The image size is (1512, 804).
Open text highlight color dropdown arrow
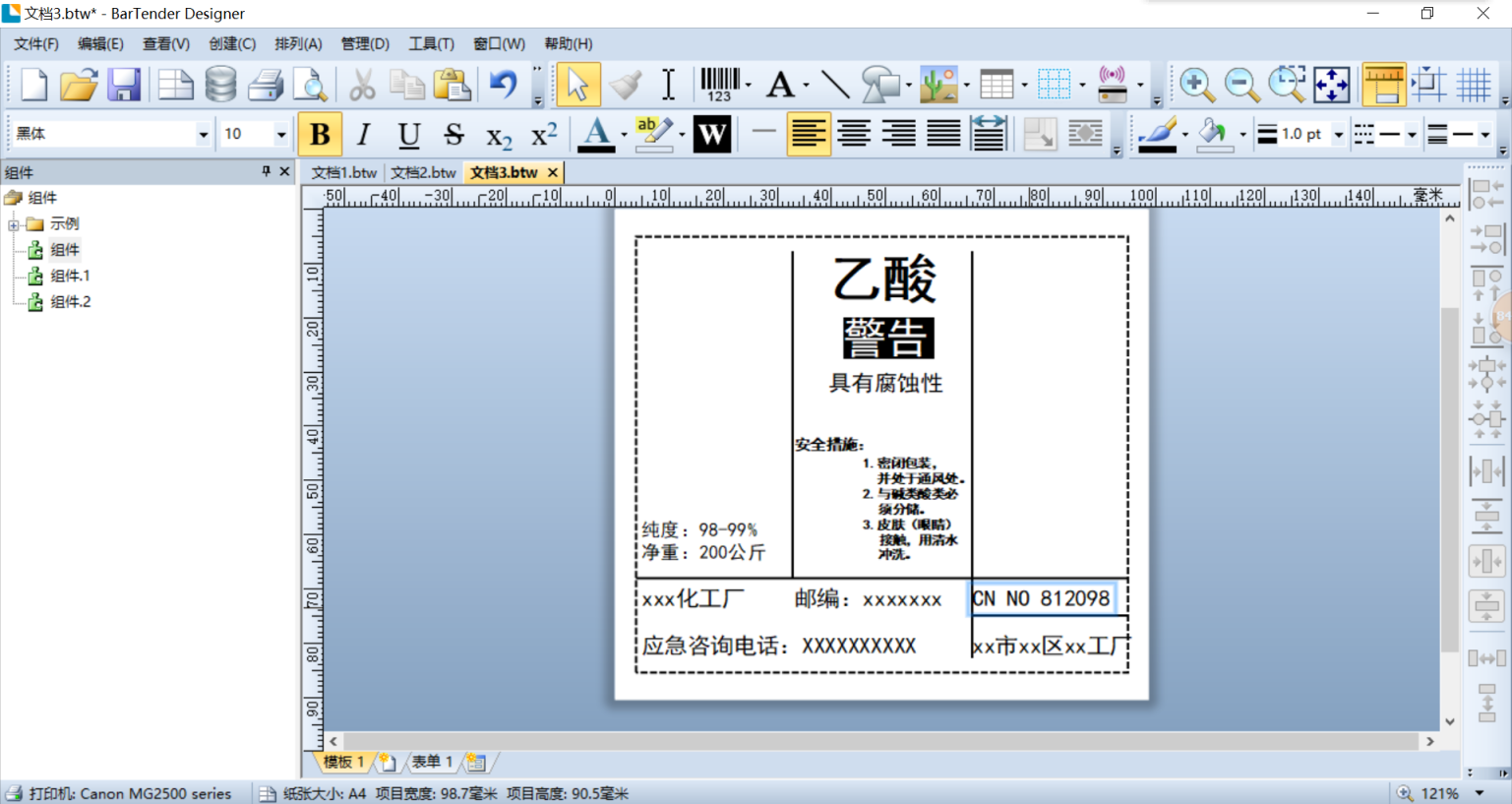pos(682,134)
